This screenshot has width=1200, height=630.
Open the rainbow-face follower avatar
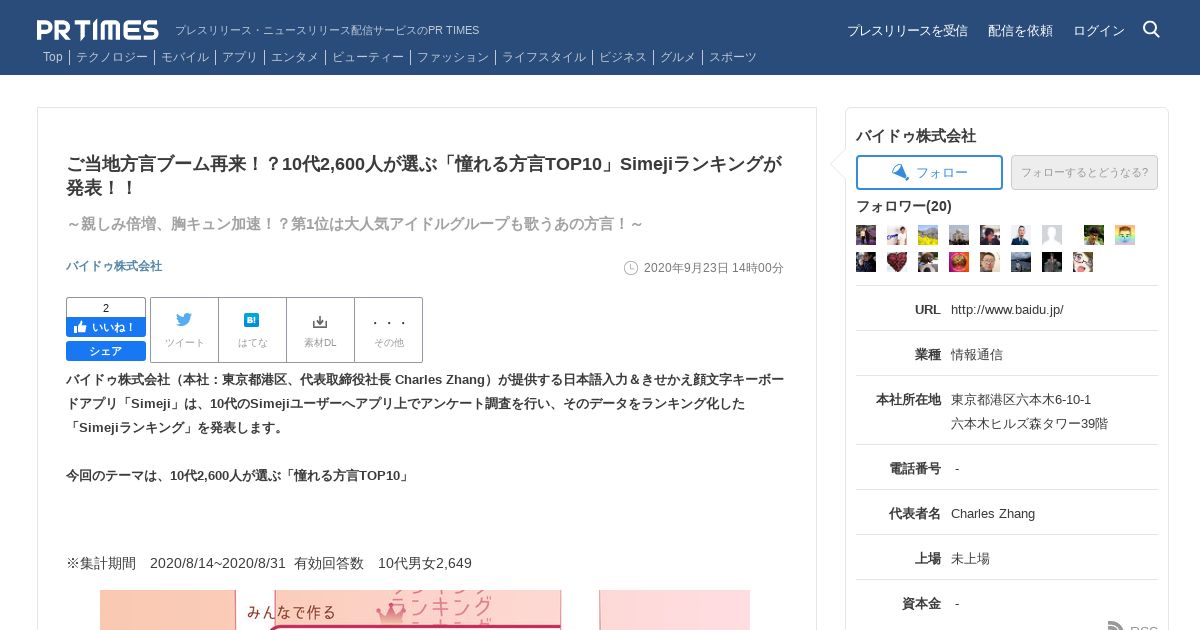click(x=1125, y=235)
